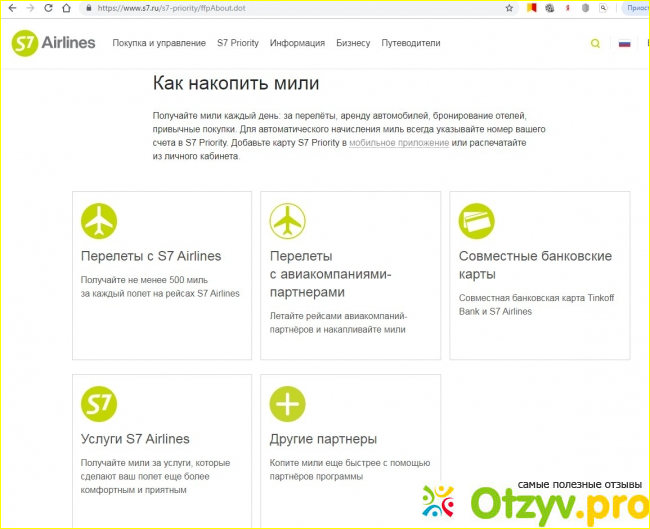Open the "Услуги S7 Airlines" heading

point(135,439)
